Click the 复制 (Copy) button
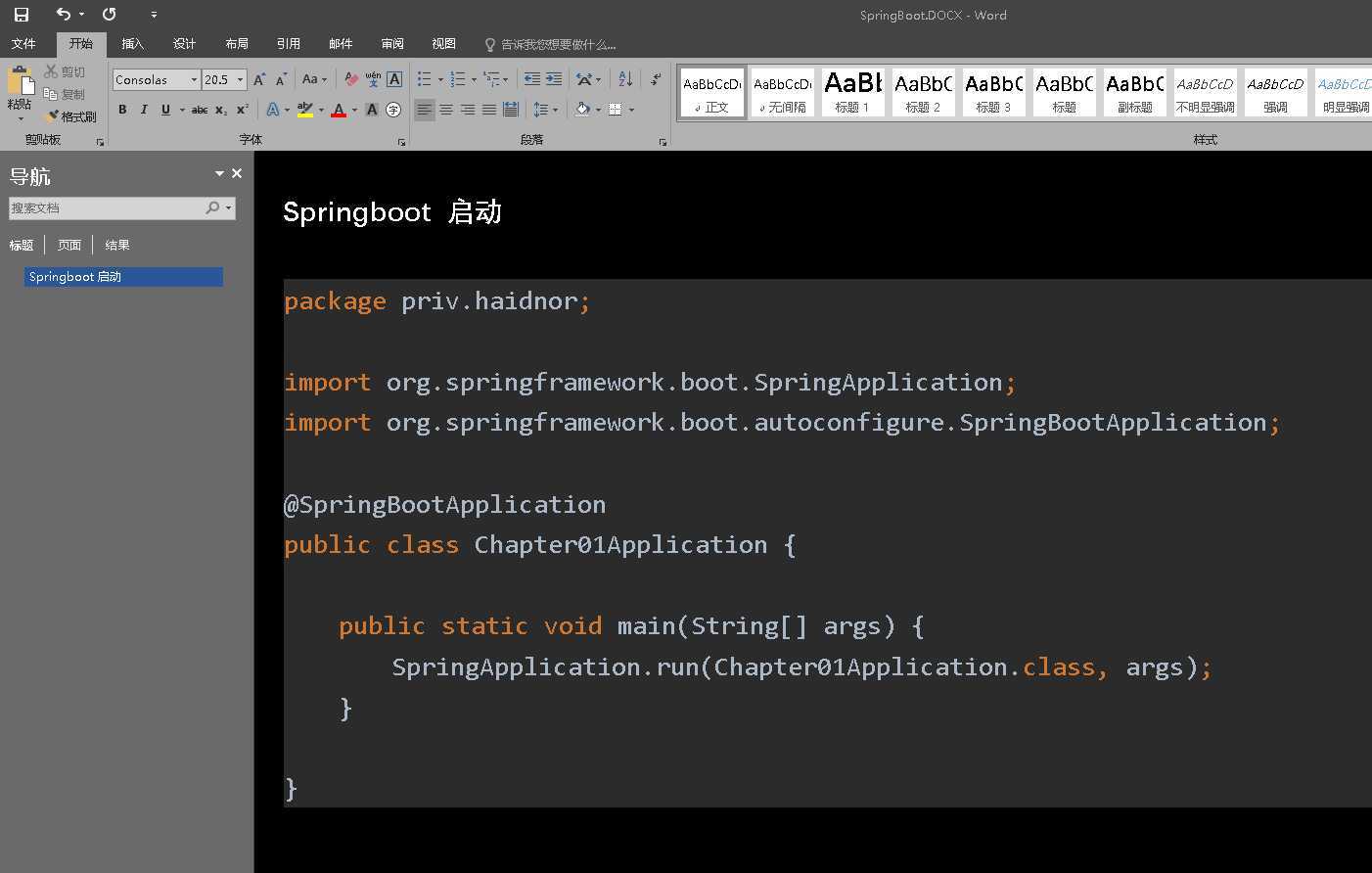Screen dimensions: 1372x873 point(66,94)
